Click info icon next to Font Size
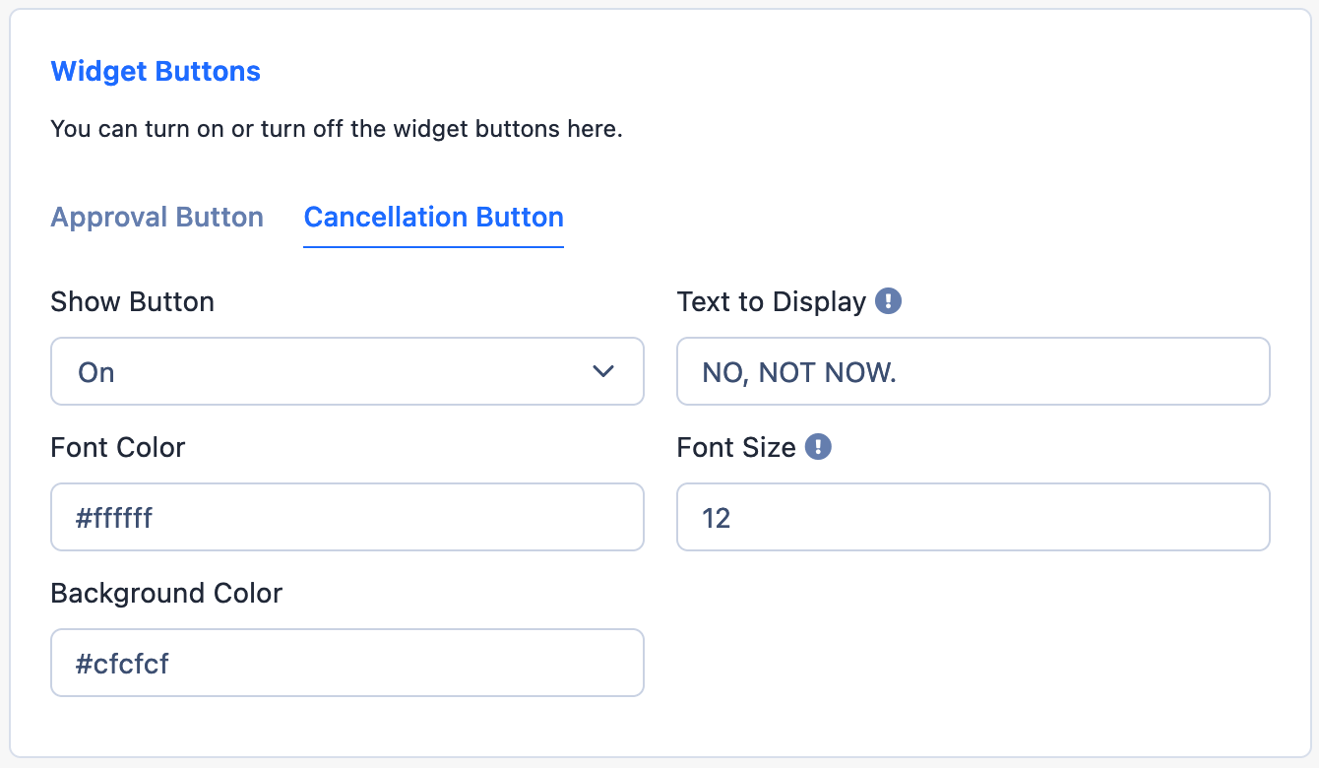Screen dimensions: 1319x768 click(x=818, y=447)
